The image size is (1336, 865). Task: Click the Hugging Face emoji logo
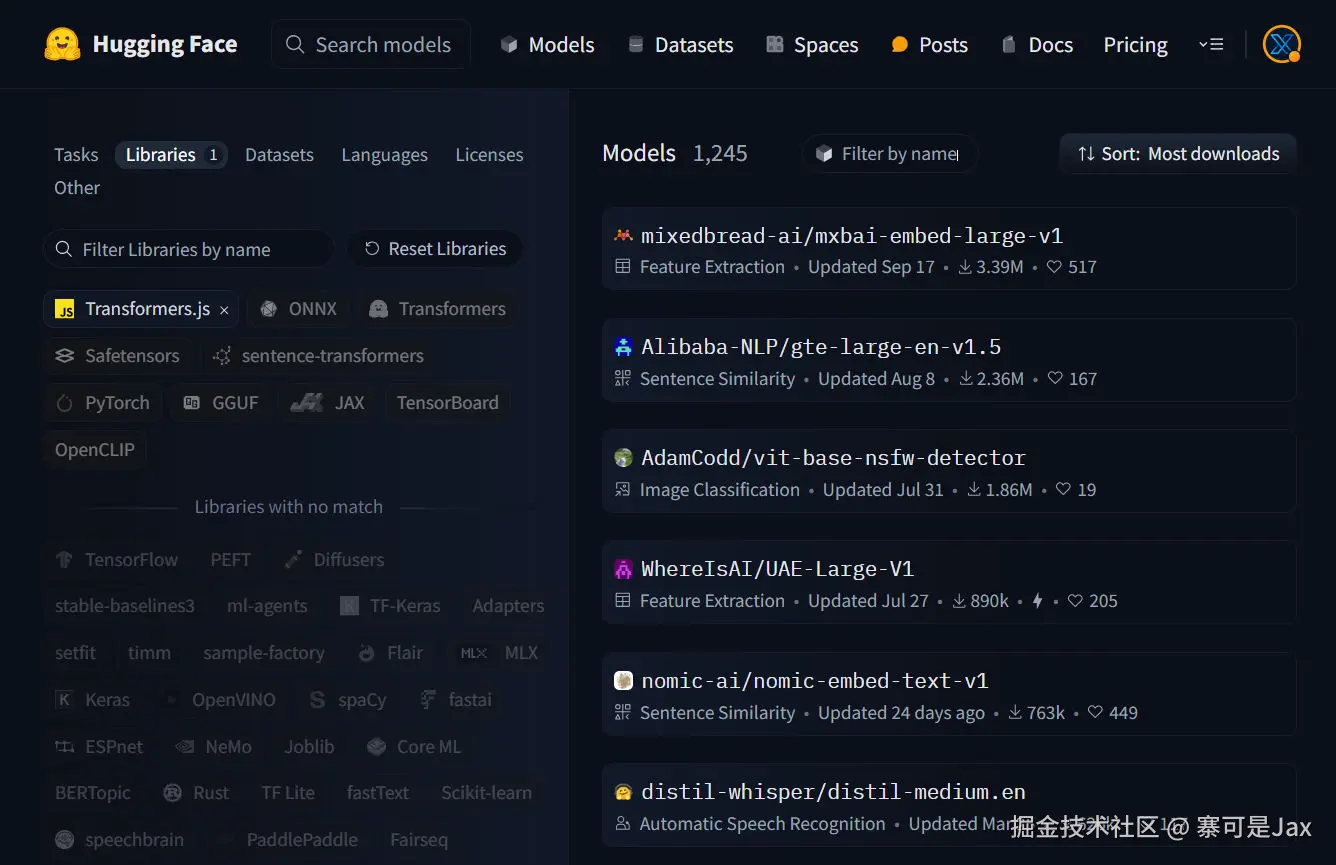tap(62, 44)
